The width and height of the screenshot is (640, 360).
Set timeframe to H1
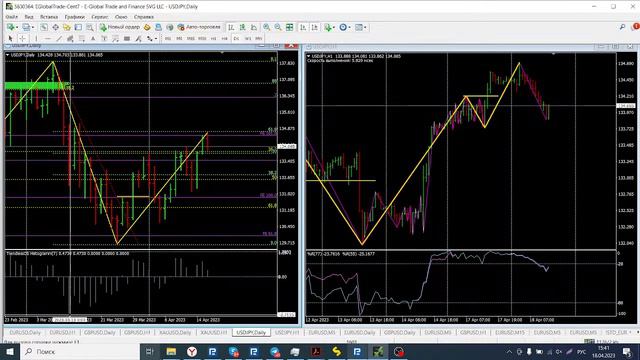coord(213,38)
